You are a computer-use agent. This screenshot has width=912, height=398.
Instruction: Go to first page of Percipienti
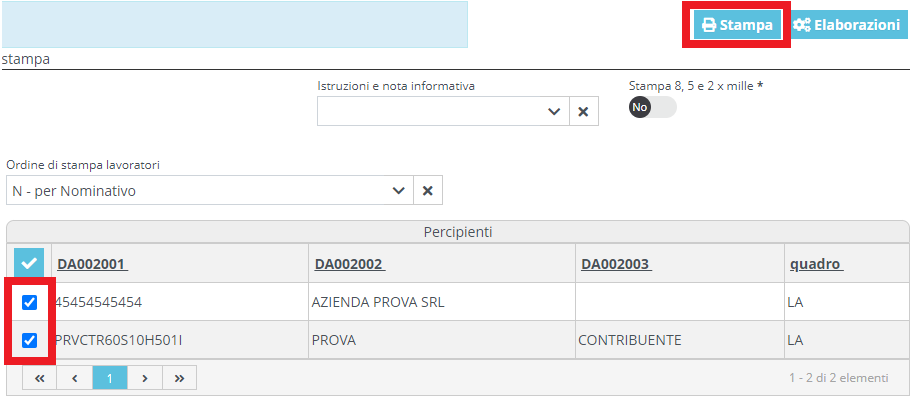pyautogui.click(x=40, y=378)
